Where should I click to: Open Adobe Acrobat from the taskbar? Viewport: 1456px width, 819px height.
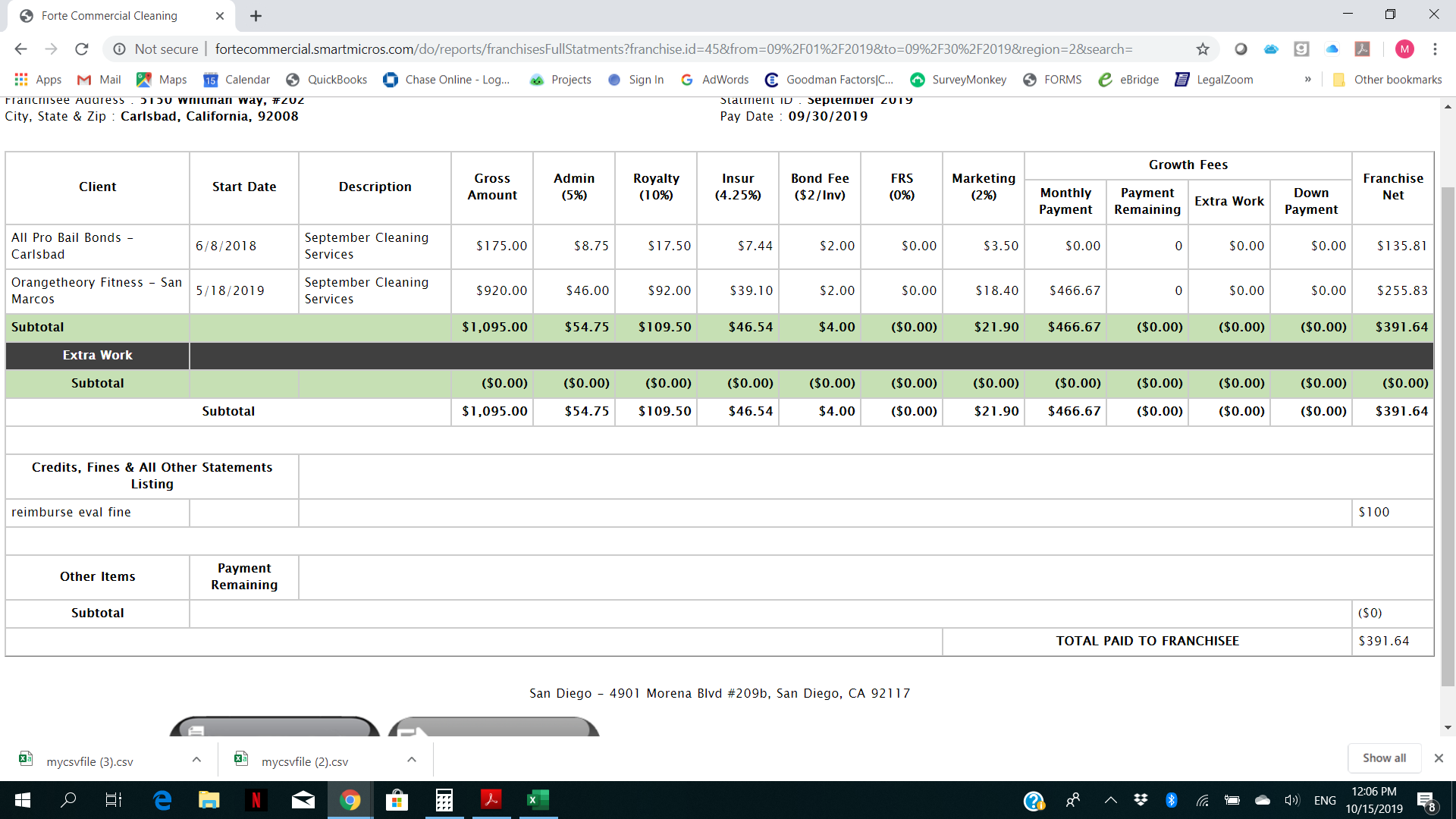[491, 800]
